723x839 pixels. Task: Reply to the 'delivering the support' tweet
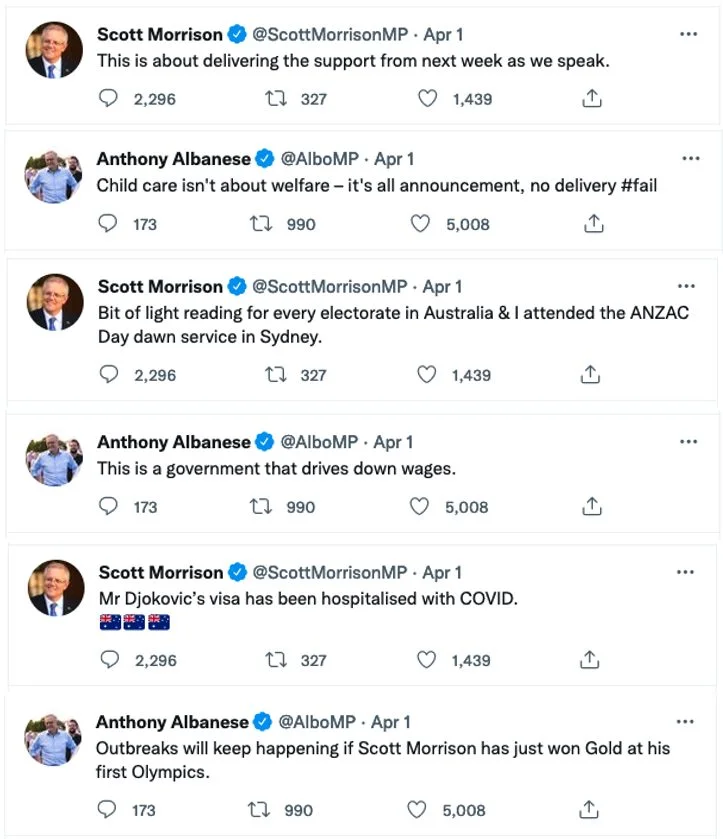click(x=109, y=99)
